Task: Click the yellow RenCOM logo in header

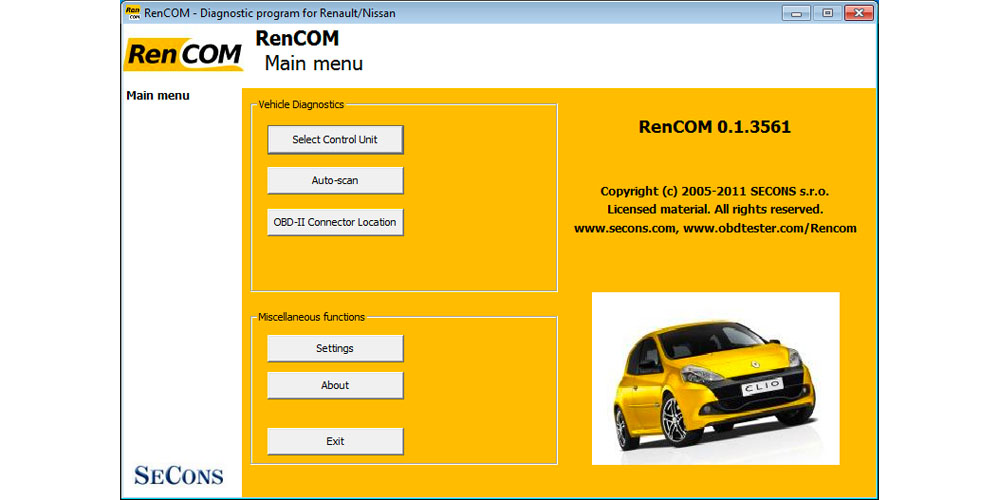Action: [x=184, y=55]
